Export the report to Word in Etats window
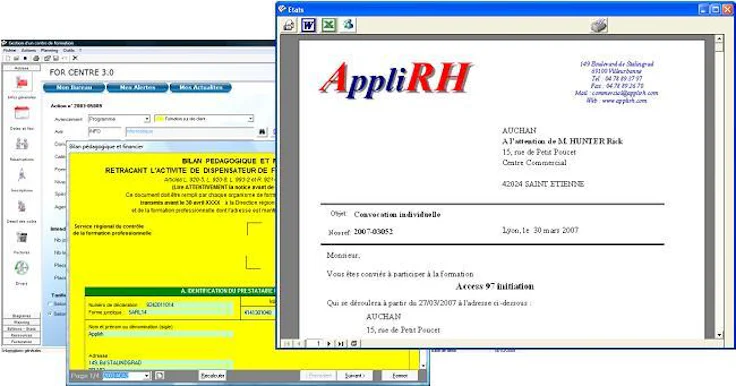This screenshot has width=736, height=386. 308,25
